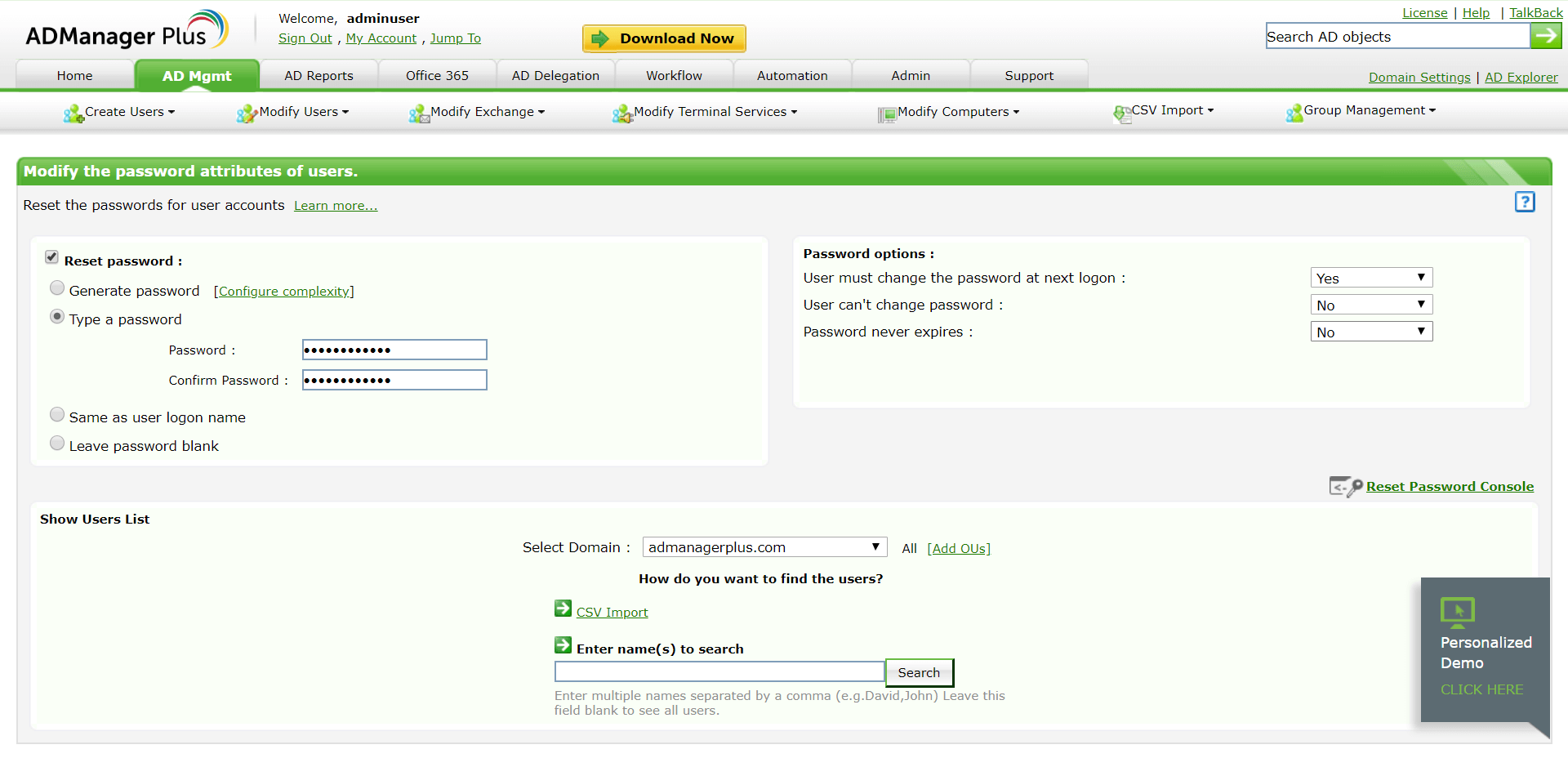
Task: Open the License link
Action: 1424,13
